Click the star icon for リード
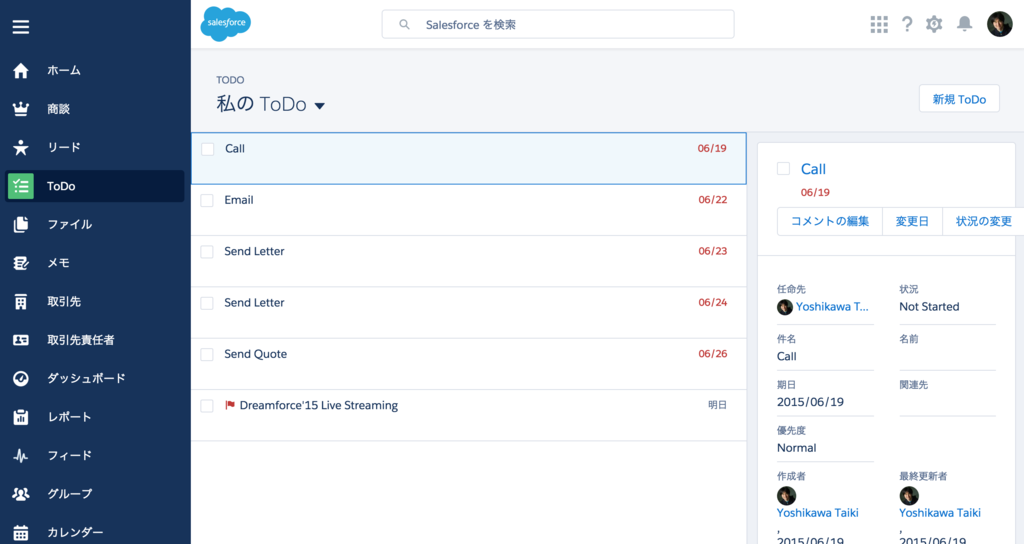The height and width of the screenshot is (544, 1024). point(21,148)
